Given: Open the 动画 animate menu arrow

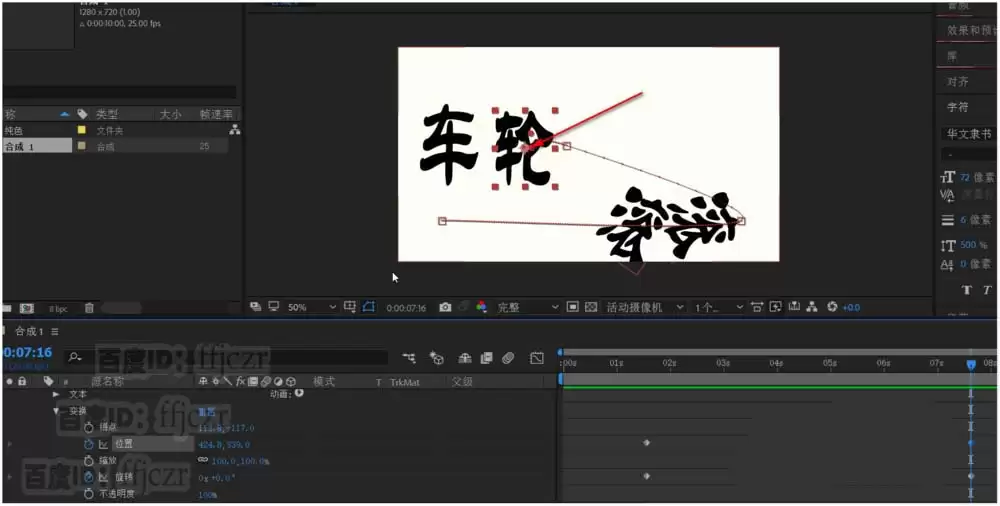Looking at the screenshot, I should (x=298, y=394).
